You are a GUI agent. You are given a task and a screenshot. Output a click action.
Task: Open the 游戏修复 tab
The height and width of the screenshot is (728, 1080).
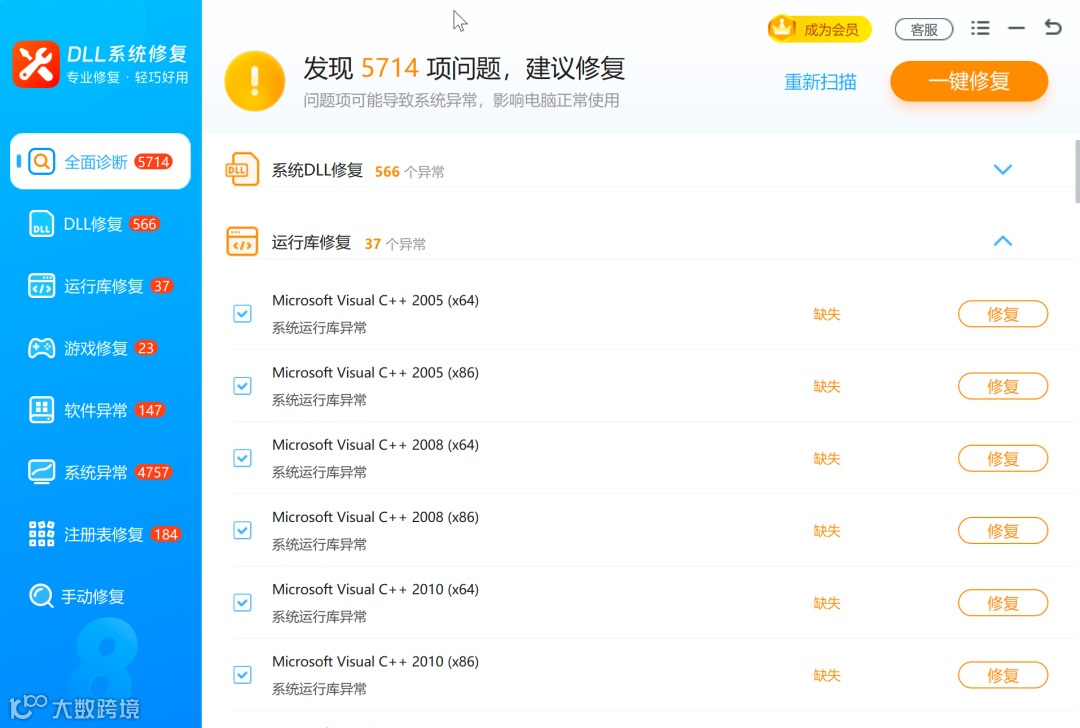point(101,349)
